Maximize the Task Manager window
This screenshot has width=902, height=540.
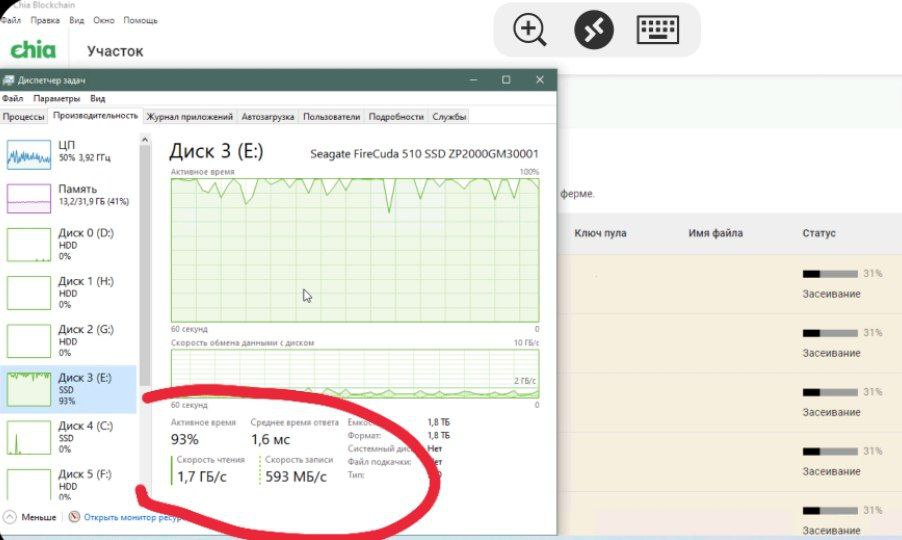506,80
